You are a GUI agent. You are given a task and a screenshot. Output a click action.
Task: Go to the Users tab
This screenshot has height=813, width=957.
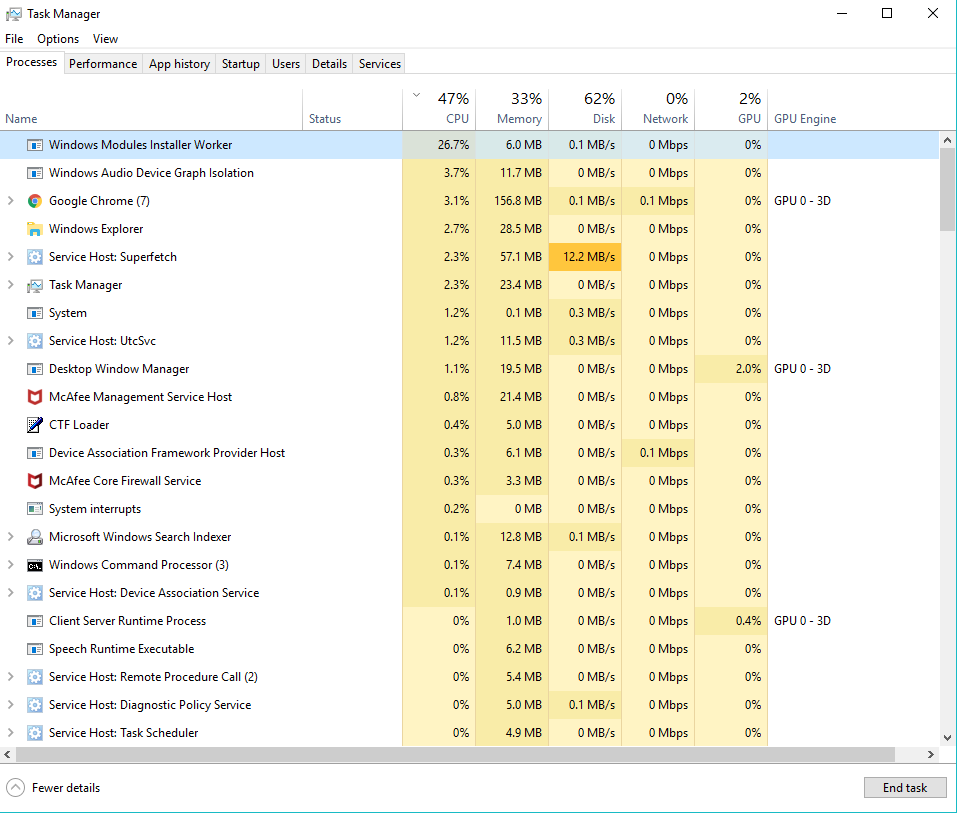286,64
